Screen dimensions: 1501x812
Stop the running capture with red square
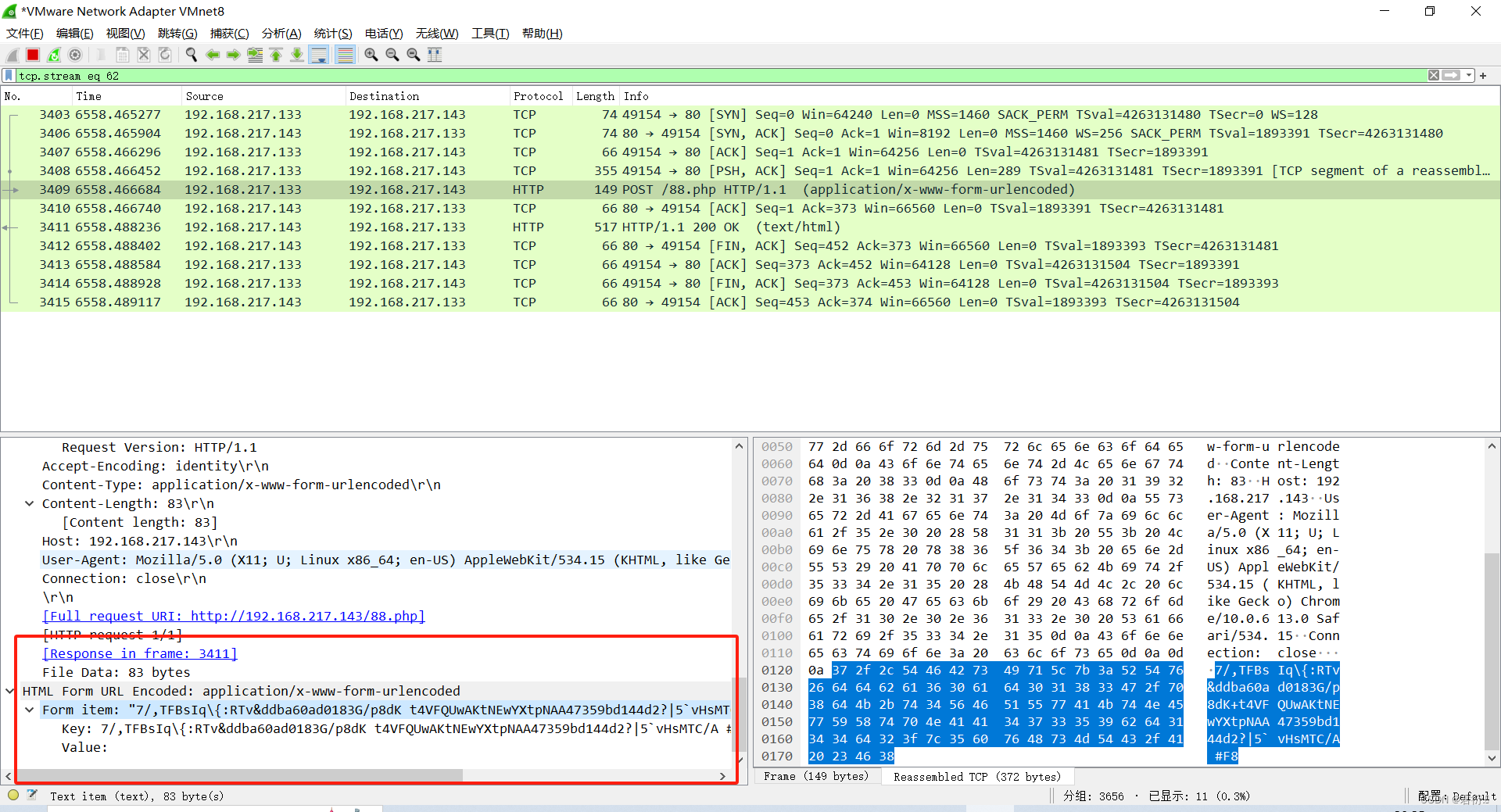coord(33,55)
